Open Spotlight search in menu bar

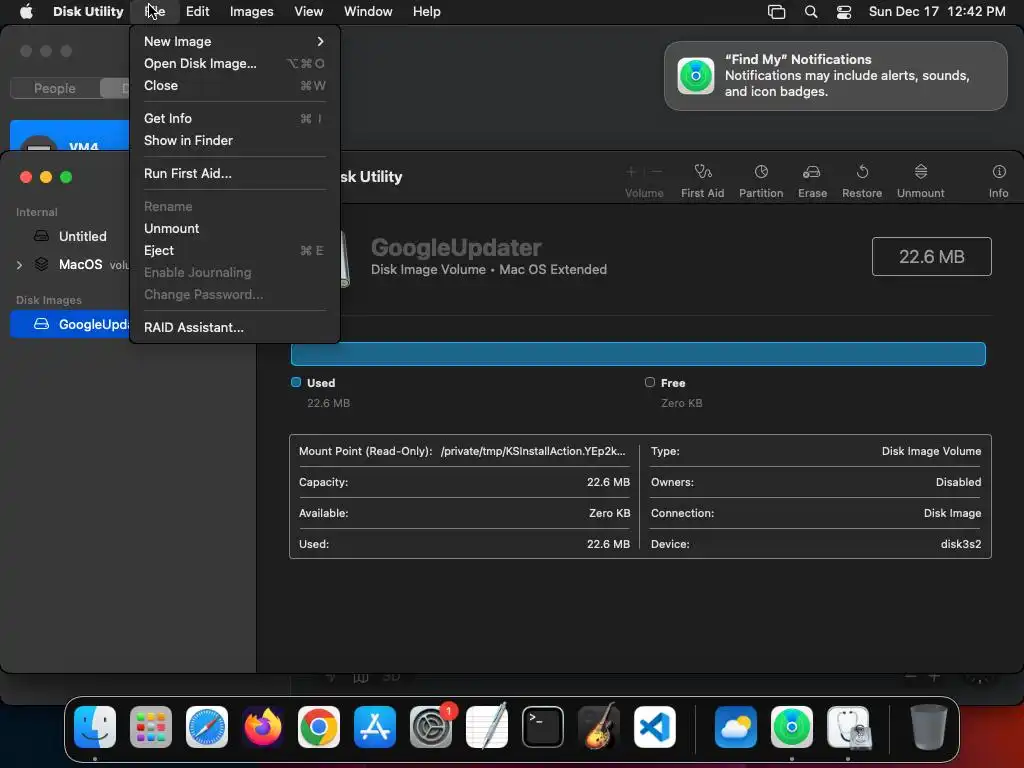point(810,12)
